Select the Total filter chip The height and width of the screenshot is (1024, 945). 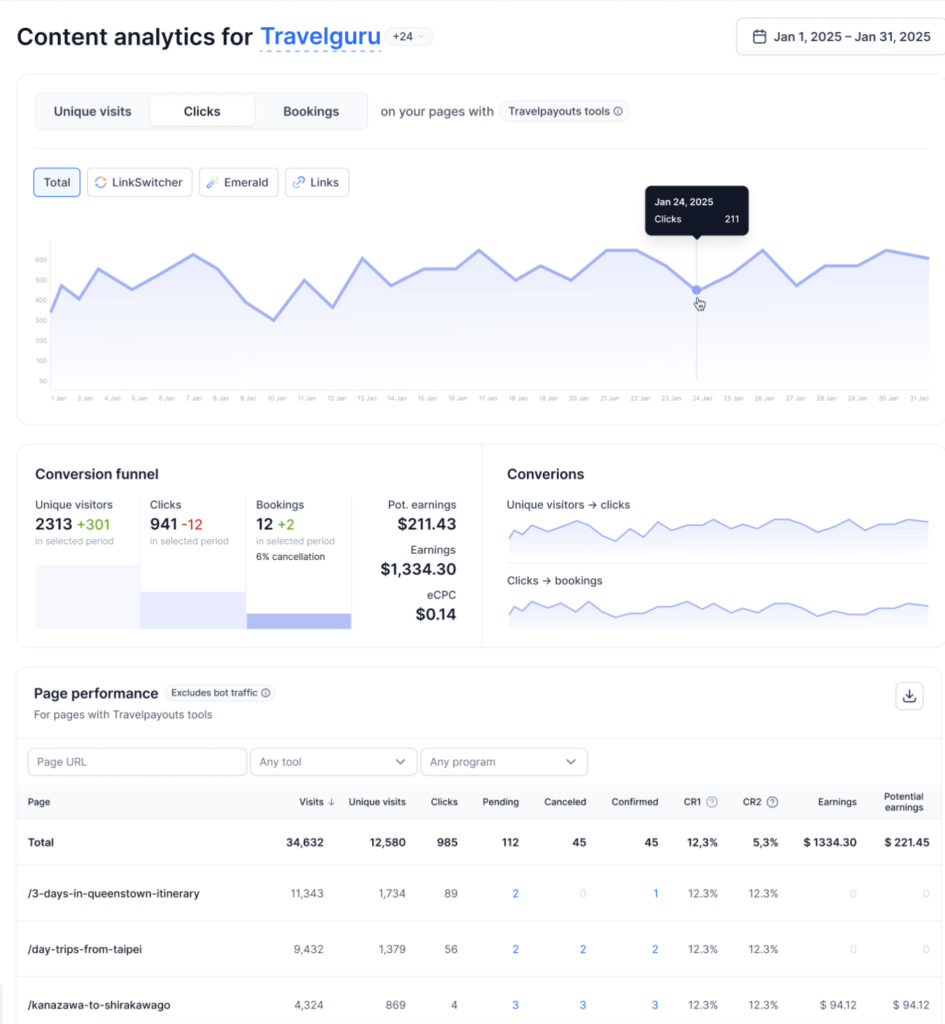57,182
